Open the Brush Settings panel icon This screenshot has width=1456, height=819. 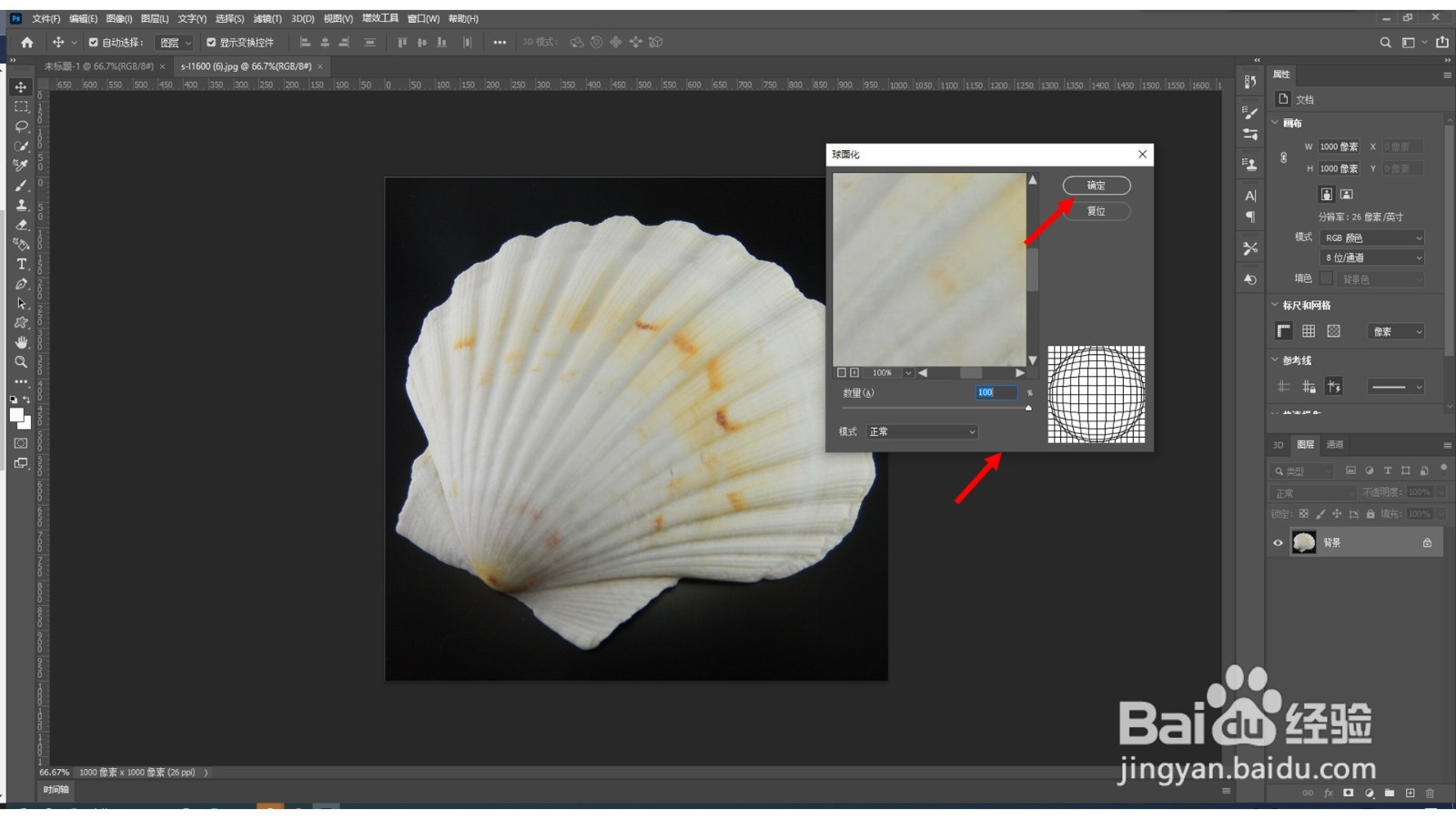(x=1251, y=112)
